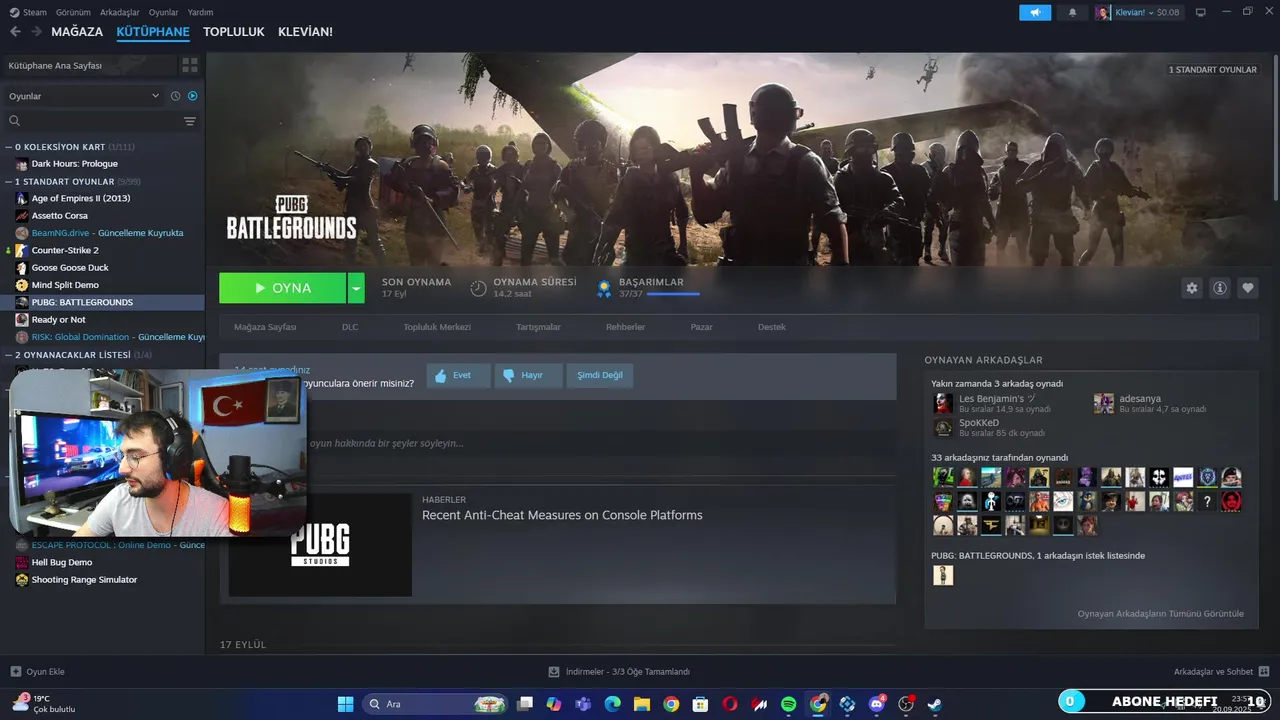The height and width of the screenshot is (720, 1280).
Task: Open the Oyunlar menu in menu bar
Action: coord(163,12)
